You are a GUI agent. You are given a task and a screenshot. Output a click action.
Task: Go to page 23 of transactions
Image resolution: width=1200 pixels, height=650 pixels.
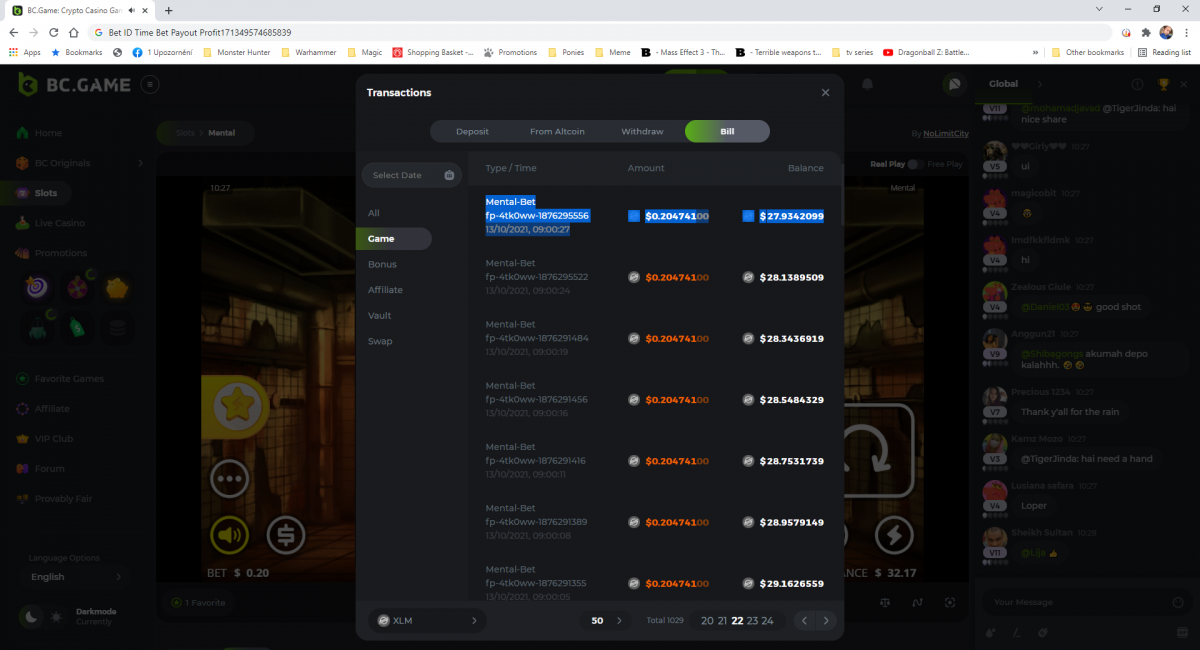tap(752, 620)
